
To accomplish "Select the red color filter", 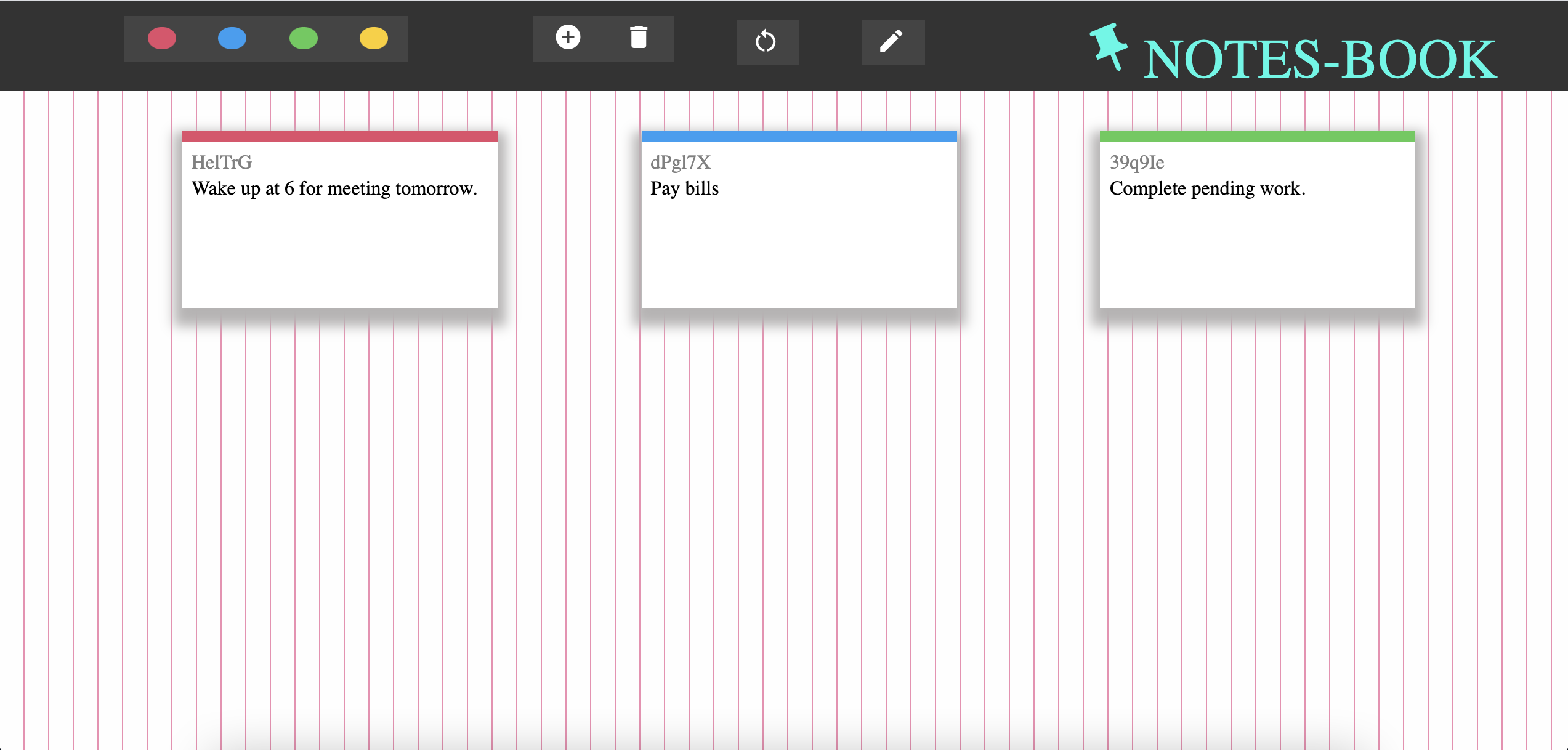I will (x=162, y=38).
